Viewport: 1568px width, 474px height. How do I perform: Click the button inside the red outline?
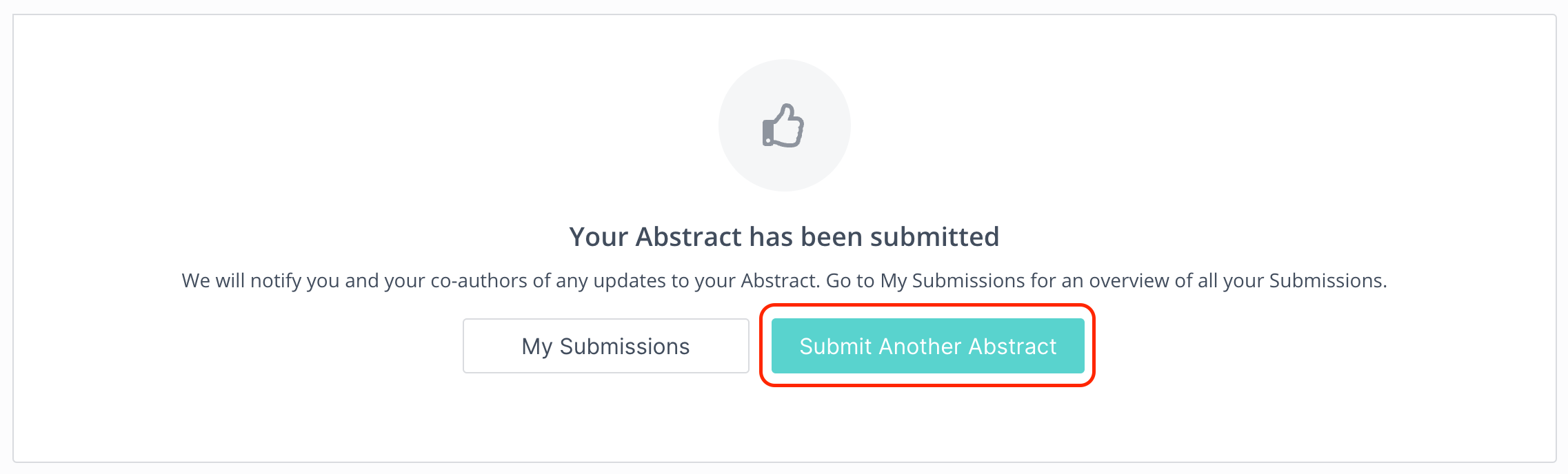click(927, 346)
